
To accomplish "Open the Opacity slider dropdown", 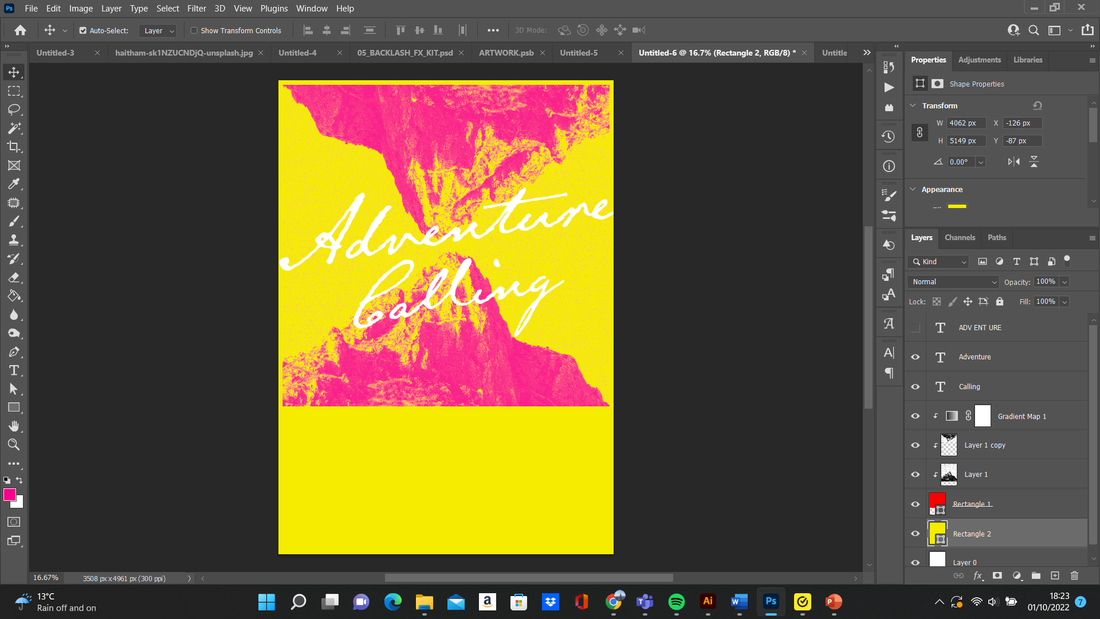I will pos(1064,282).
